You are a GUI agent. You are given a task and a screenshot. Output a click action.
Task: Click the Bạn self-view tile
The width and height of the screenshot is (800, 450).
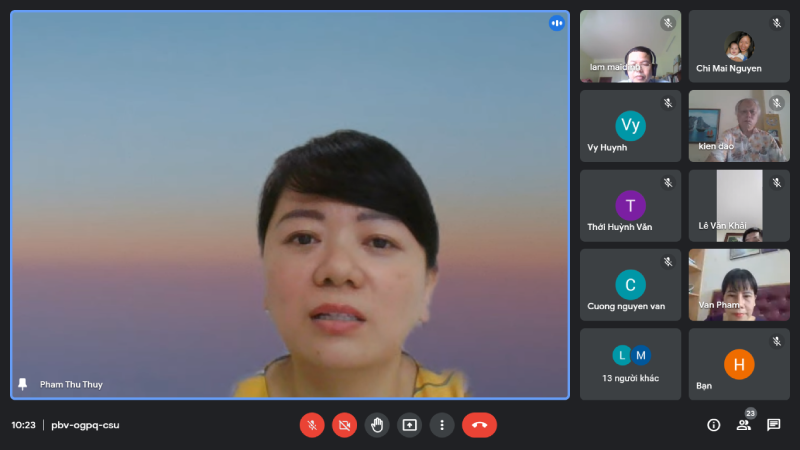(738, 364)
